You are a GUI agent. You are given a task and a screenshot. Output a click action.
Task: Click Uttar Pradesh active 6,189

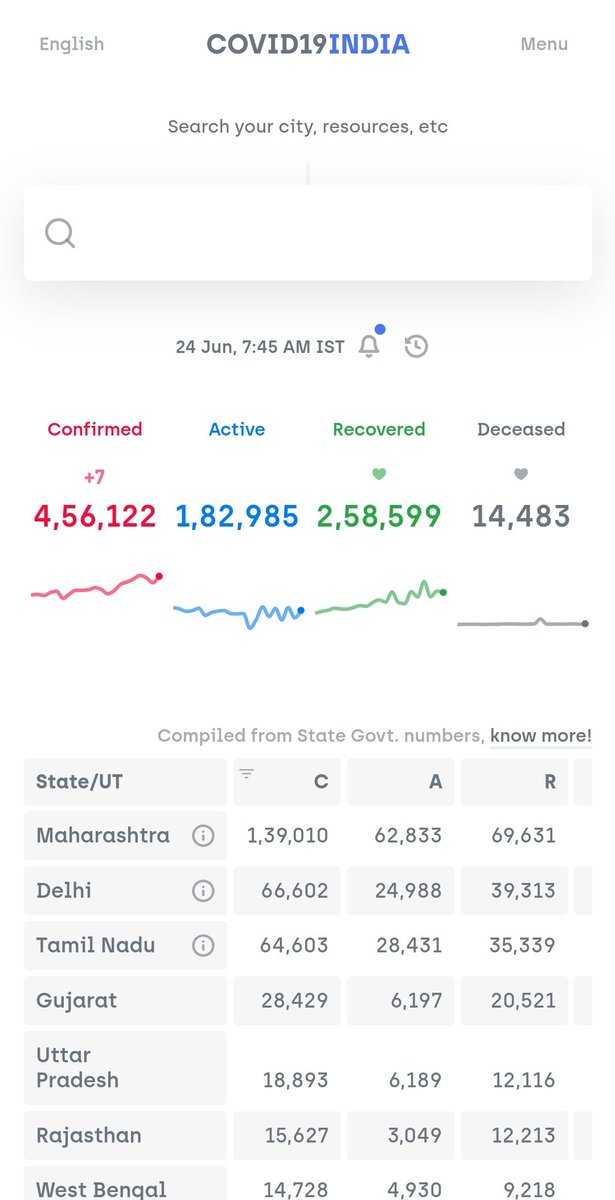pos(417,1080)
